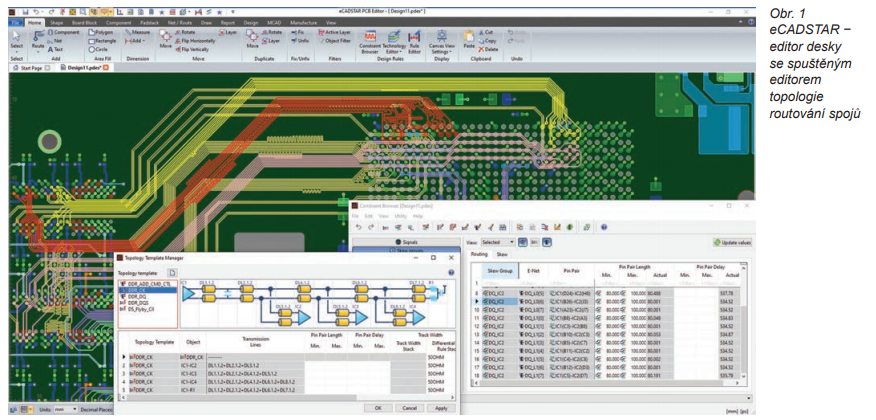Viewport: 876px width, 420px height.
Task: Click undo arrow in Constraint Browser toolbar
Action: click(358, 227)
